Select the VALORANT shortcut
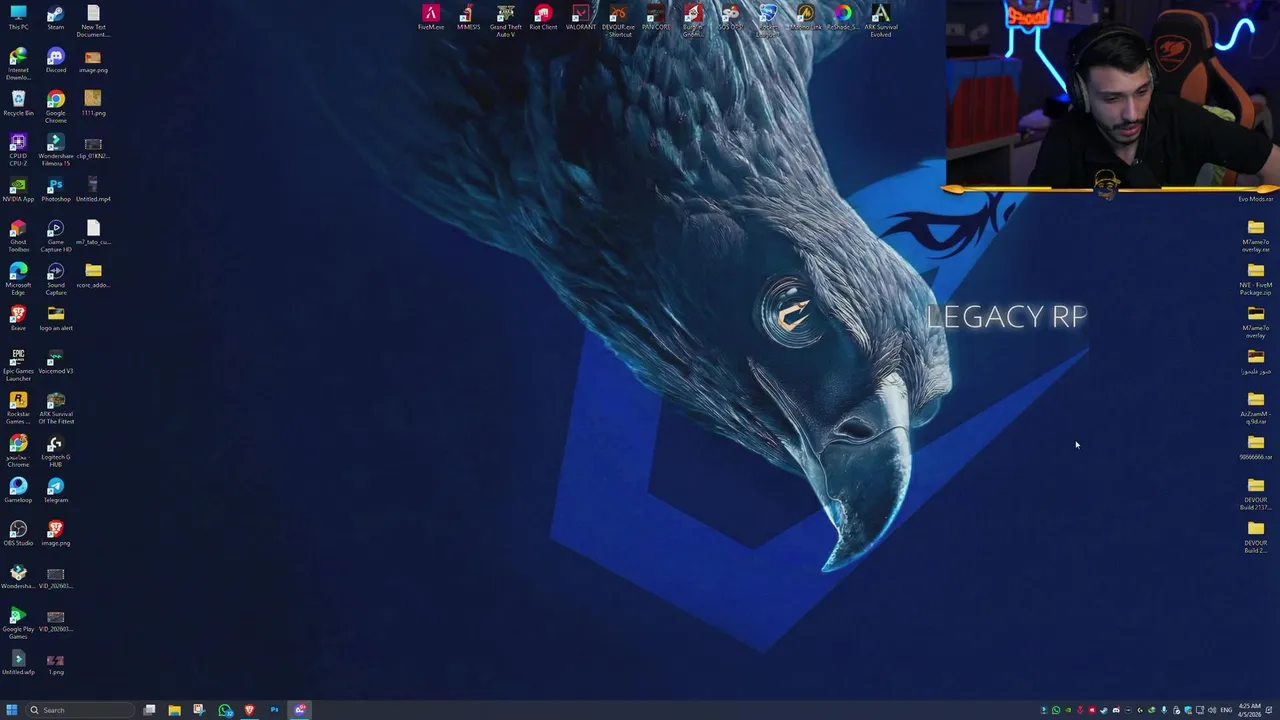 pyautogui.click(x=581, y=17)
